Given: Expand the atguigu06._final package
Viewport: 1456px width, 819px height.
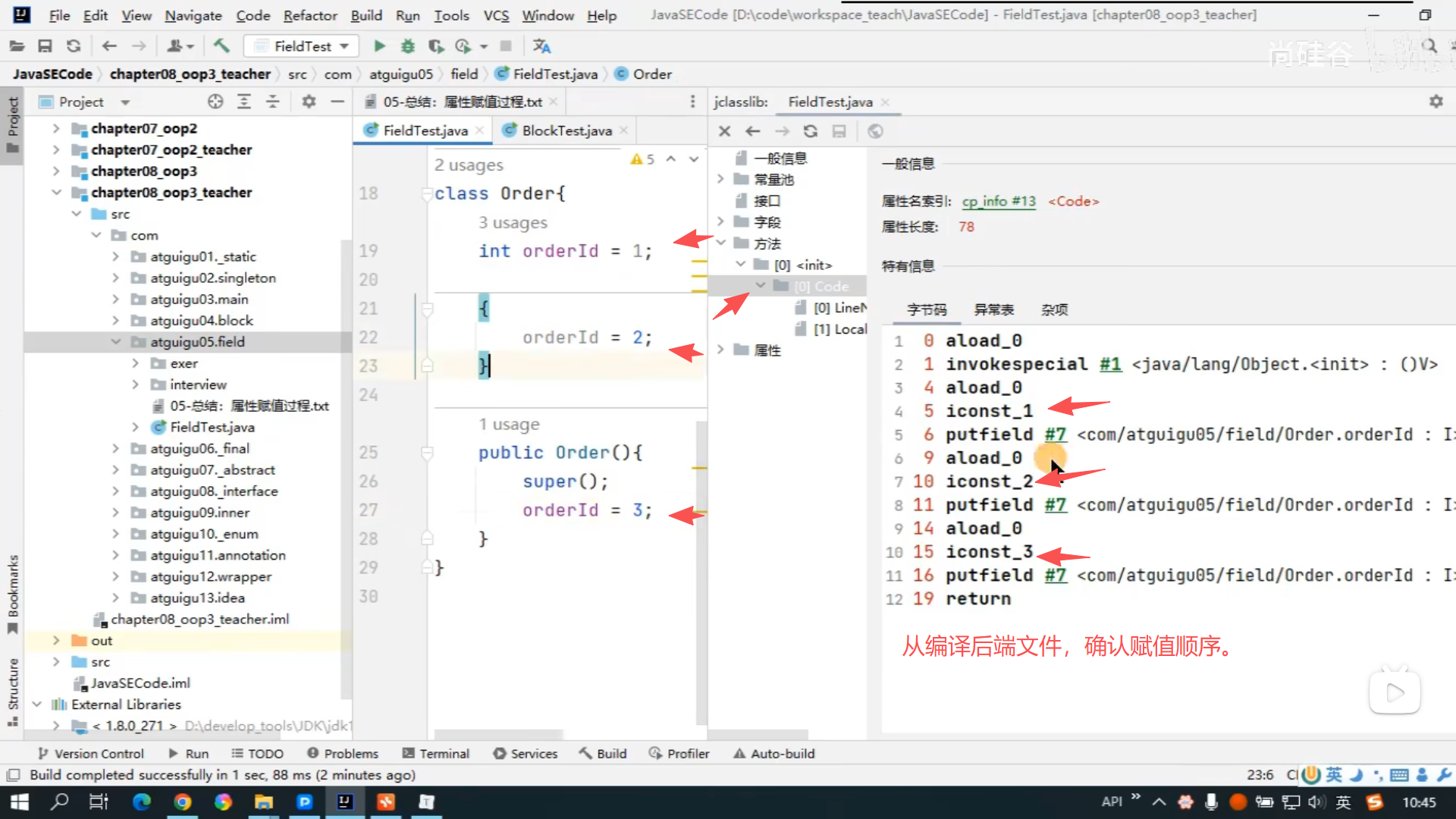Looking at the screenshot, I should pyautogui.click(x=115, y=449).
